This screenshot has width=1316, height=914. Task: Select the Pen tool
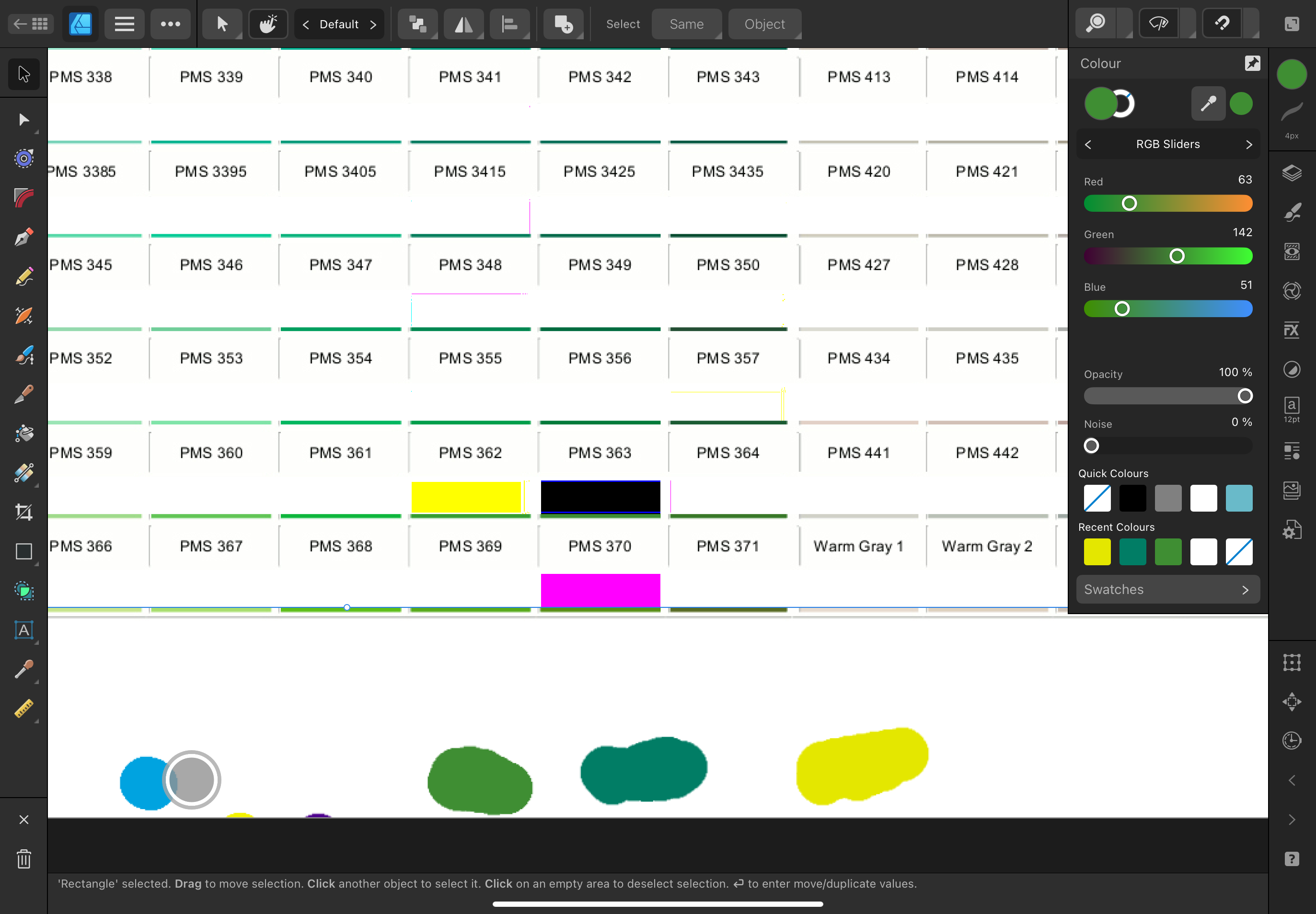[23, 237]
